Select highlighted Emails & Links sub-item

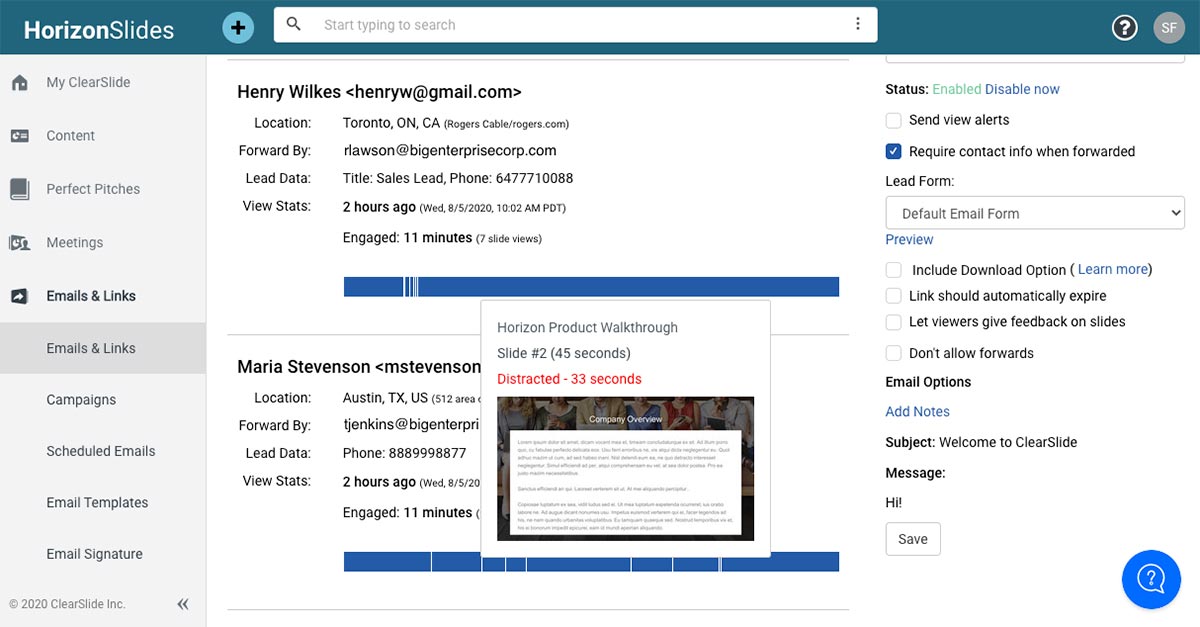click(x=103, y=348)
